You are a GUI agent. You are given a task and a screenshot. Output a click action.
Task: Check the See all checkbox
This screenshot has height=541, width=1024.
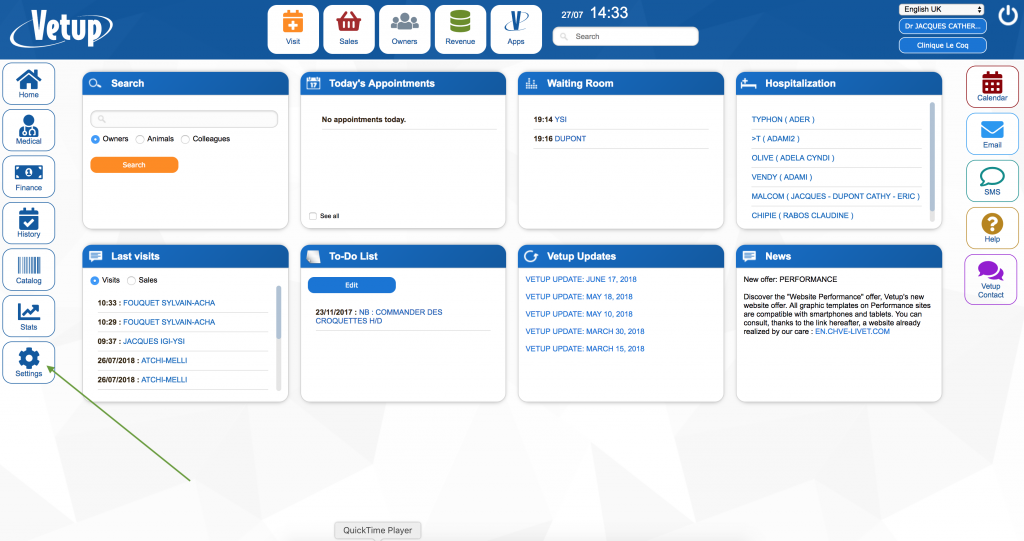(313, 216)
